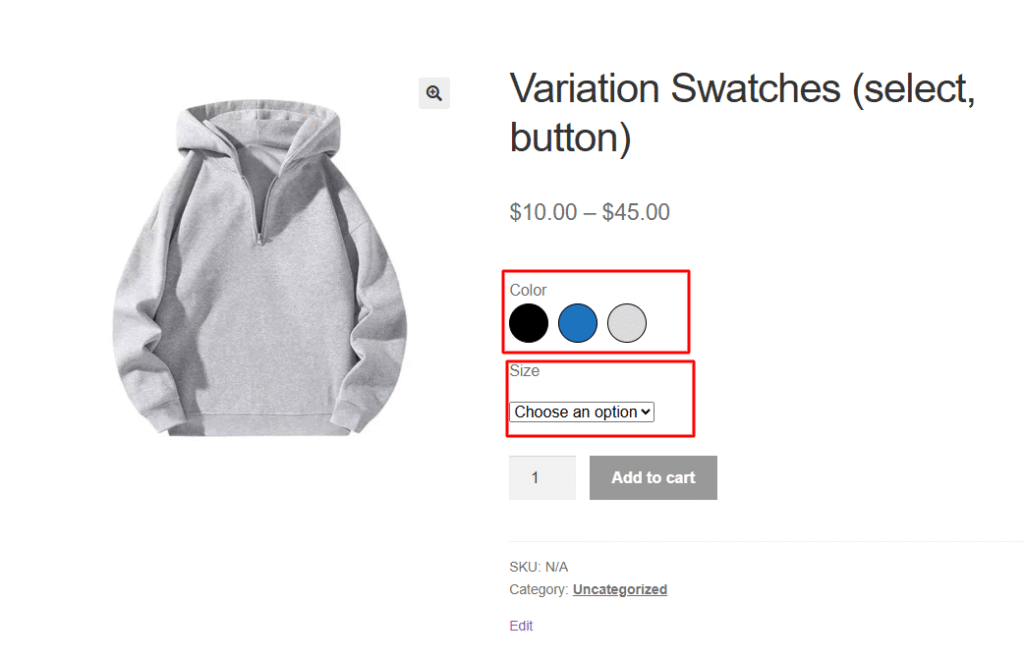The image size is (1024, 659).
Task: Click the Color attribute label
Action: (528, 290)
